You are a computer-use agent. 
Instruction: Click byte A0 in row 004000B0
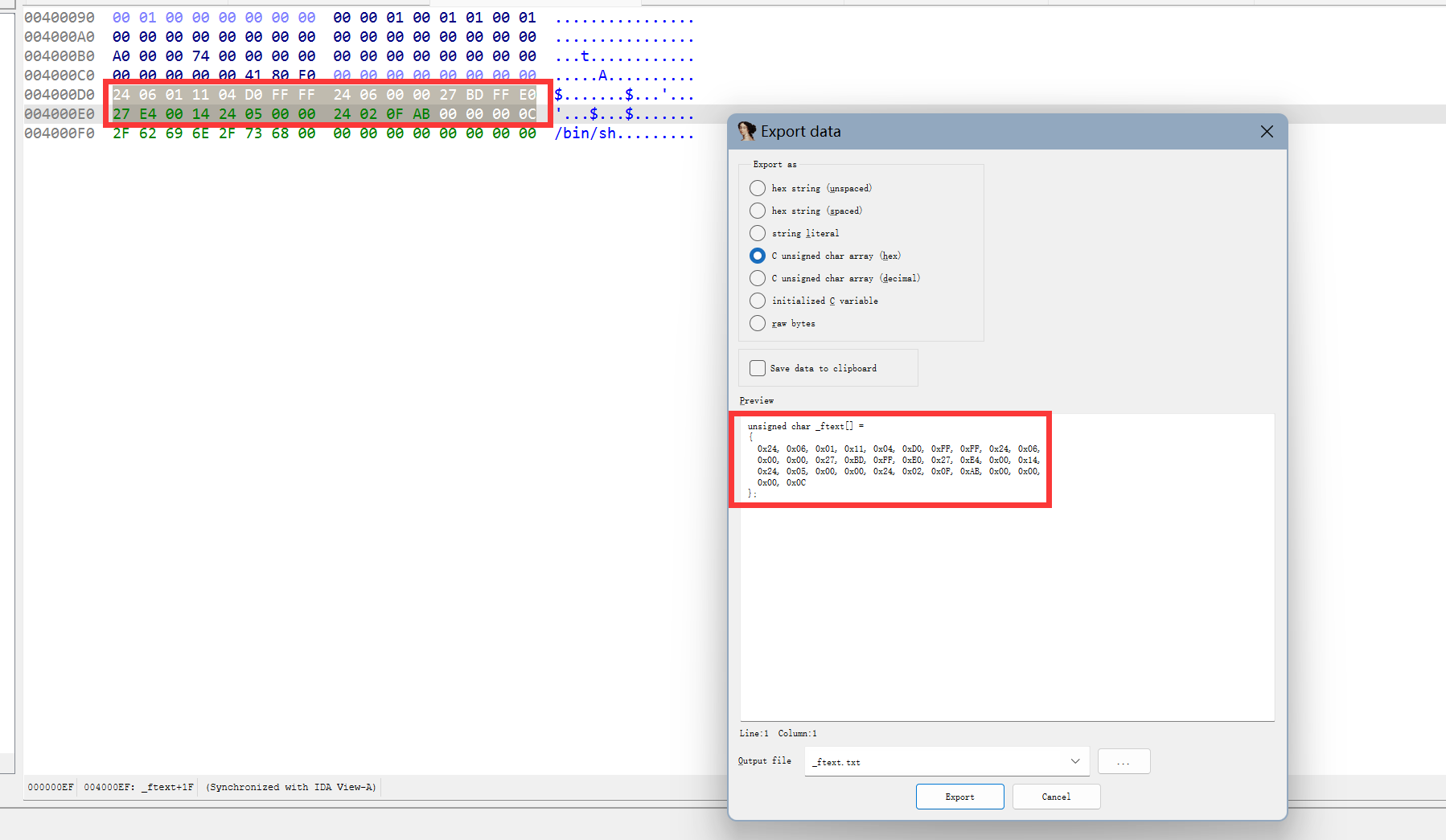(x=121, y=56)
